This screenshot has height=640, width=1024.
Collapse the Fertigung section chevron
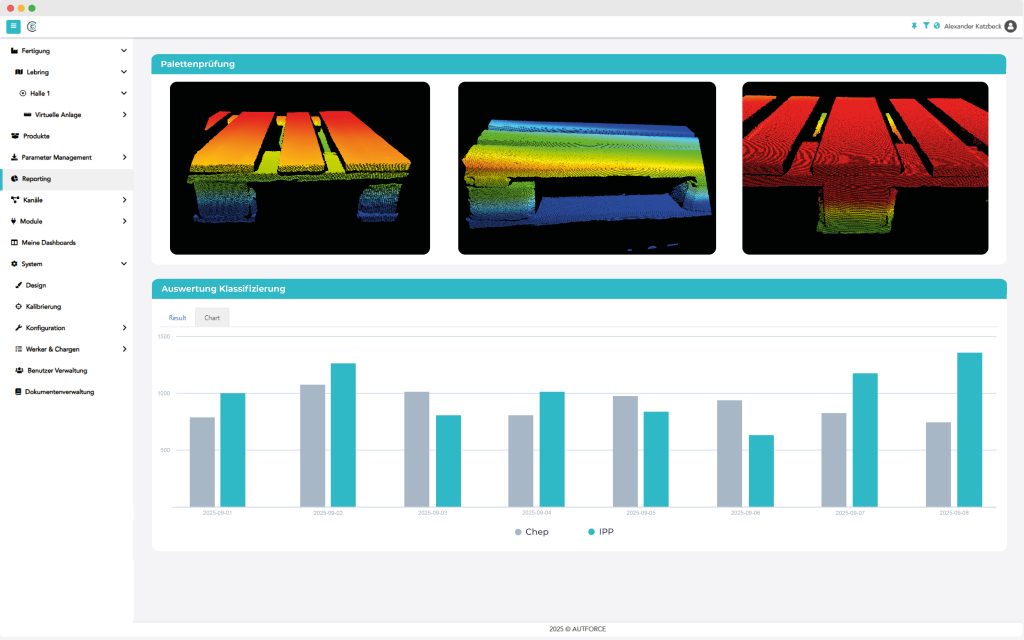[124, 50]
